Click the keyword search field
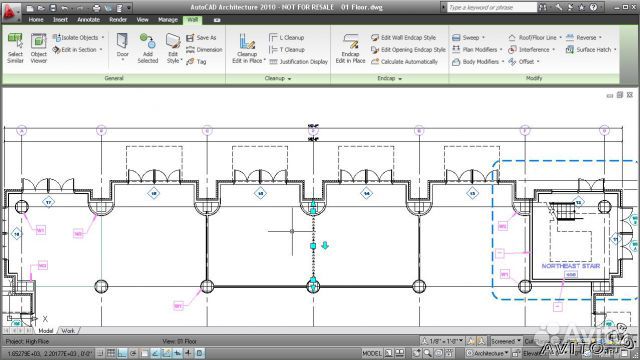The width and height of the screenshot is (640, 360). click(492, 7)
